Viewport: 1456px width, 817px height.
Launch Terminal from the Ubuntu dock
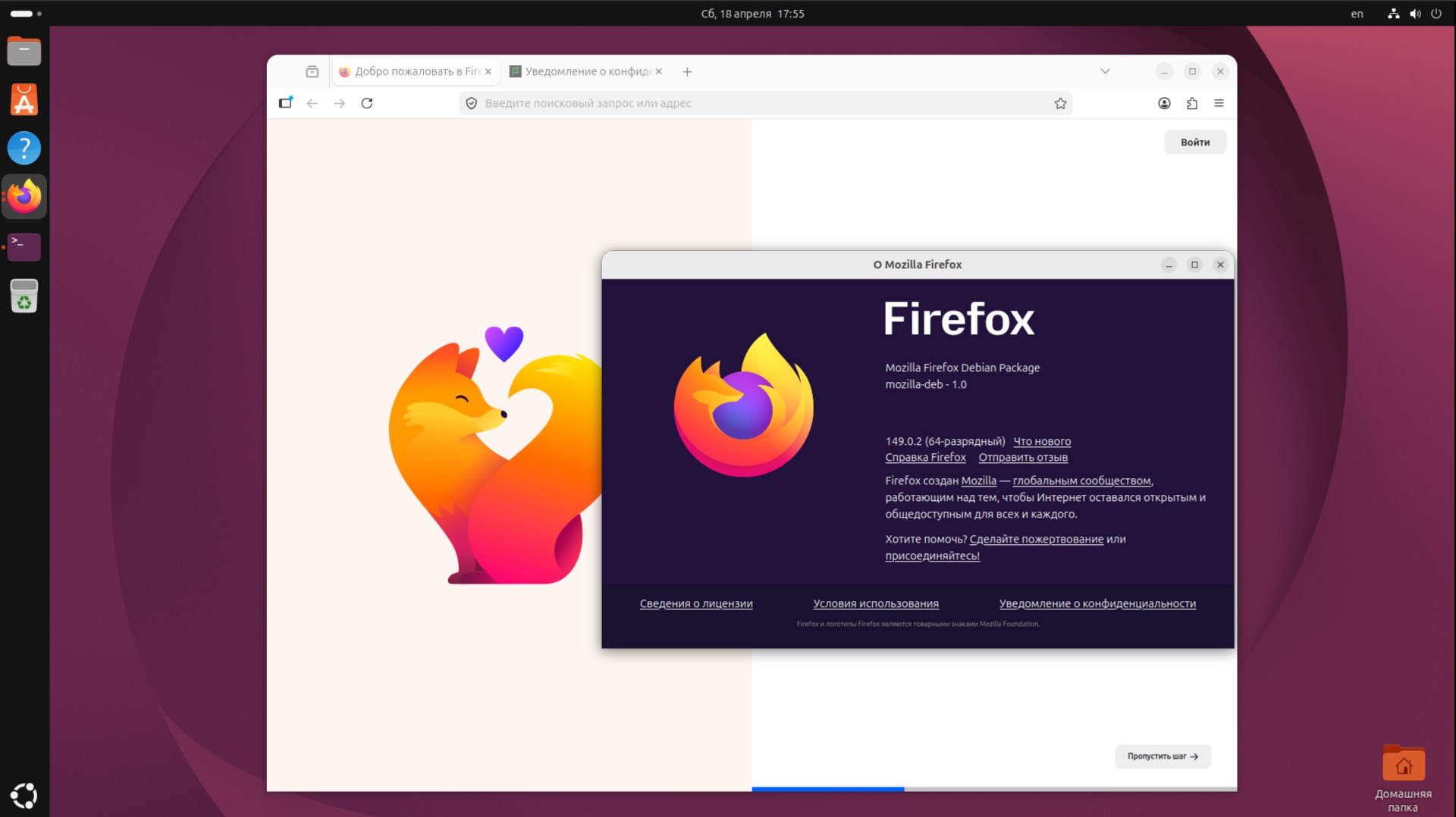point(24,247)
